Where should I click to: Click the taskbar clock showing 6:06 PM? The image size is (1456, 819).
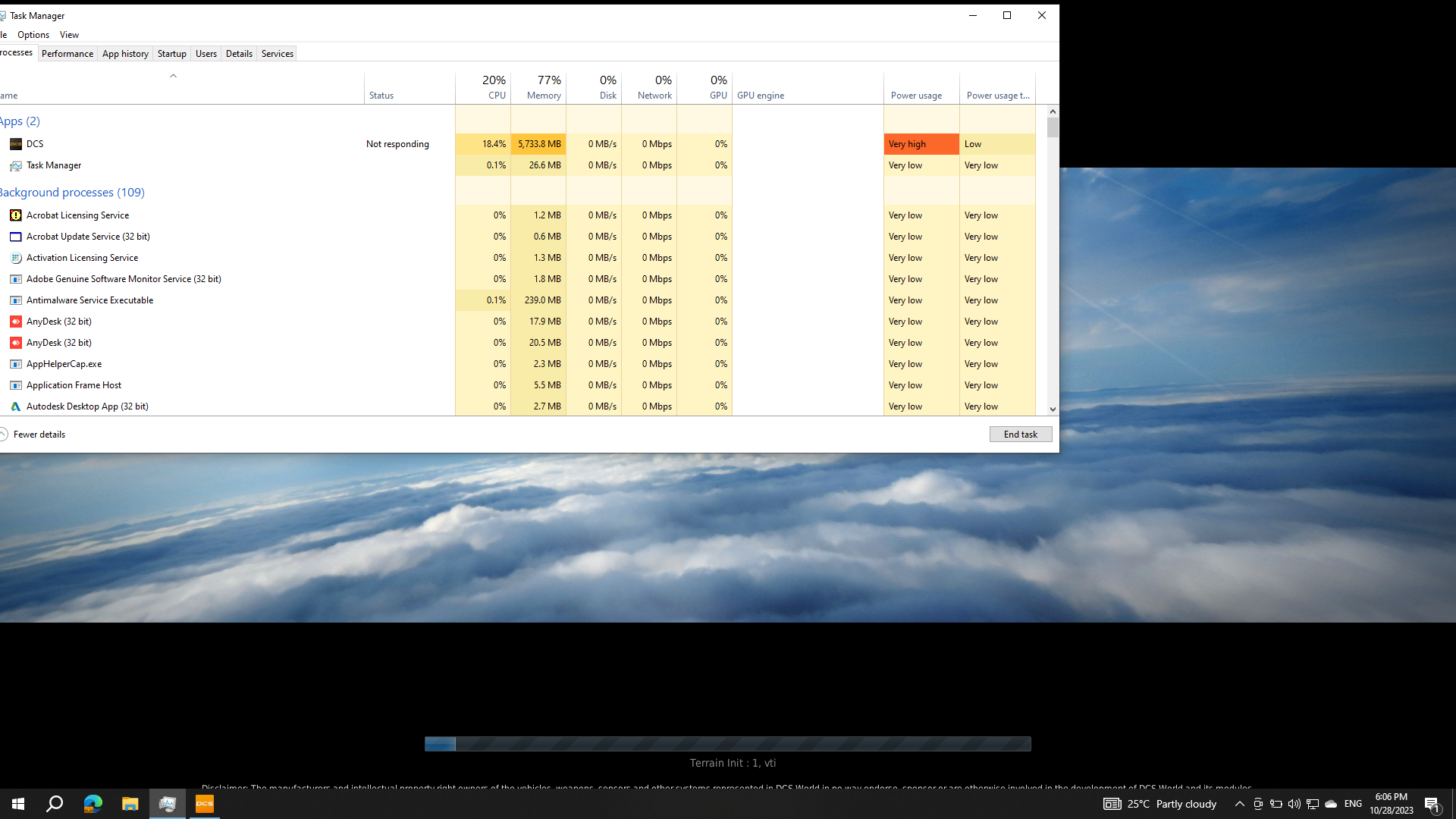1392,804
